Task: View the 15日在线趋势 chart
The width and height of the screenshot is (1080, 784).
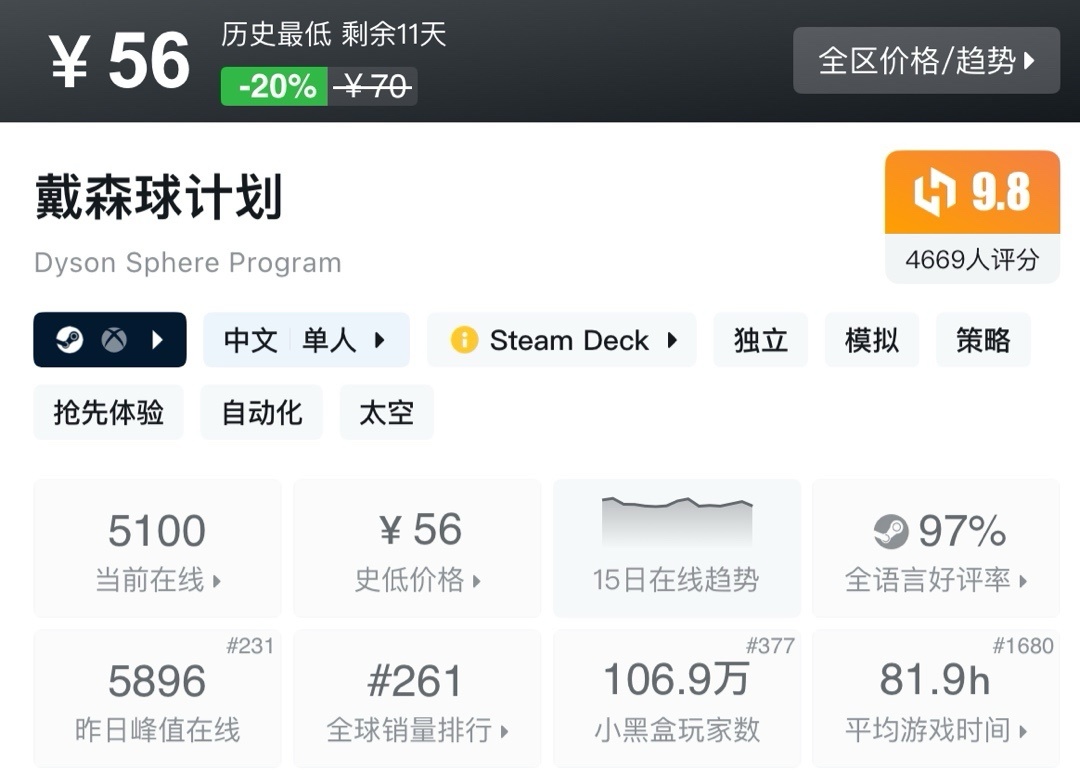Action: (x=677, y=548)
